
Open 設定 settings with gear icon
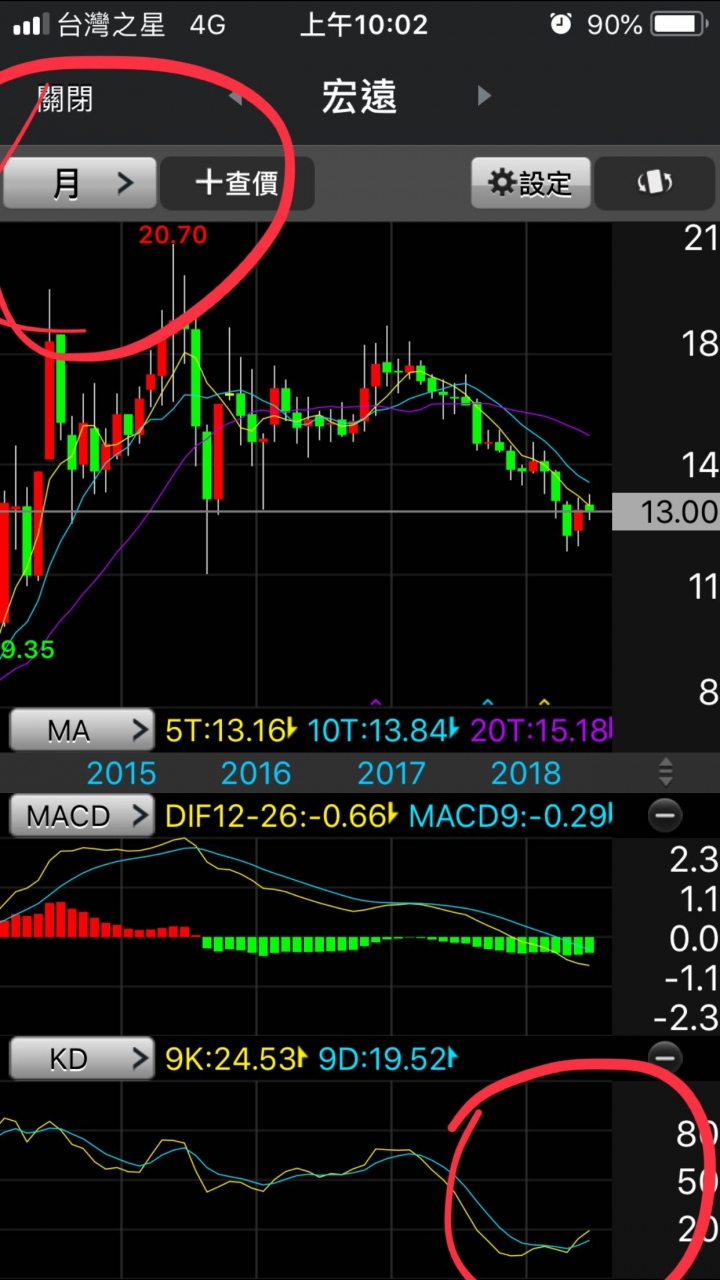[530, 183]
